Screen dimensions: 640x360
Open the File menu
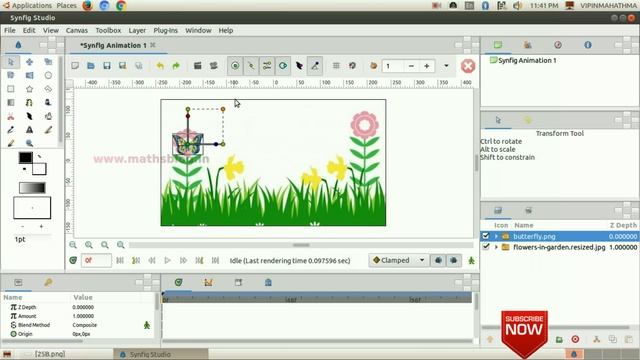tap(10, 30)
